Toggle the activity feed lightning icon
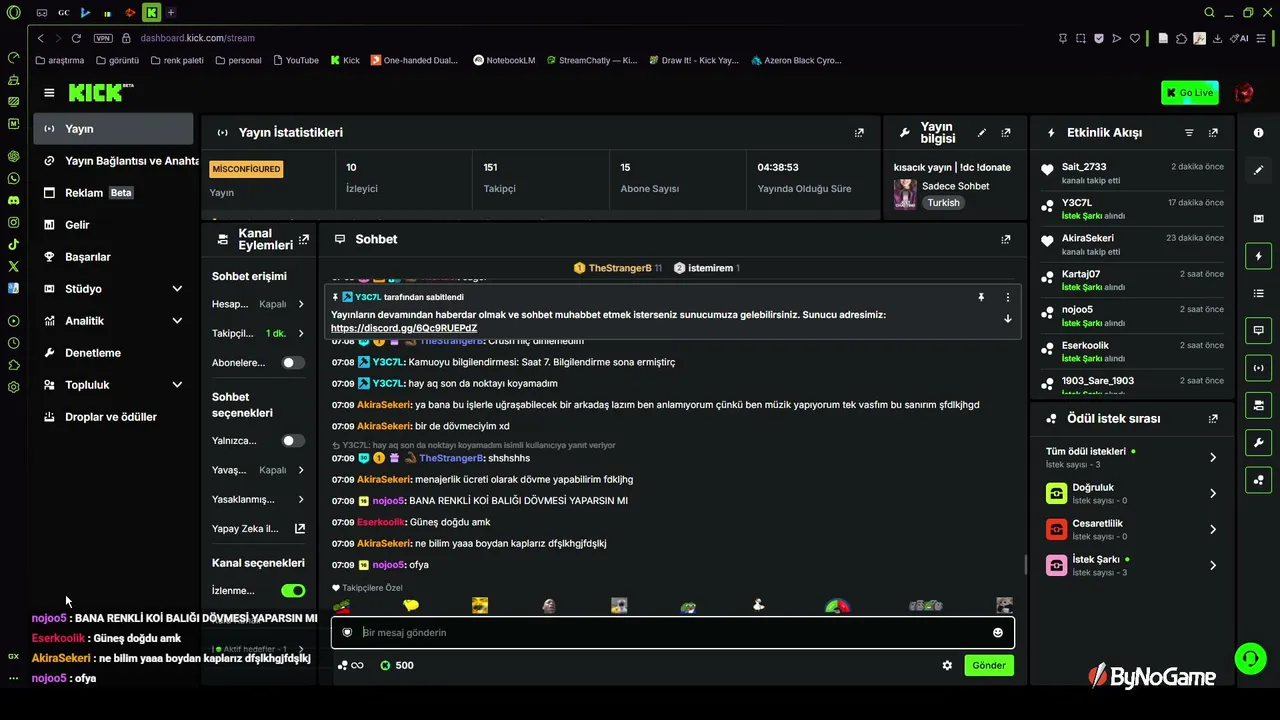 1258,256
